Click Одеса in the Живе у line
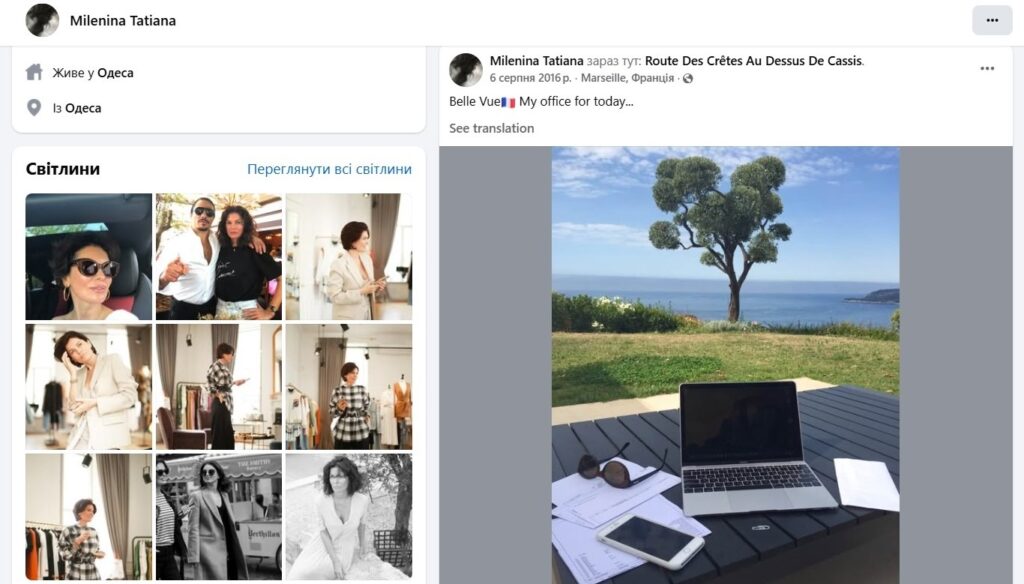 pyautogui.click(x=115, y=73)
